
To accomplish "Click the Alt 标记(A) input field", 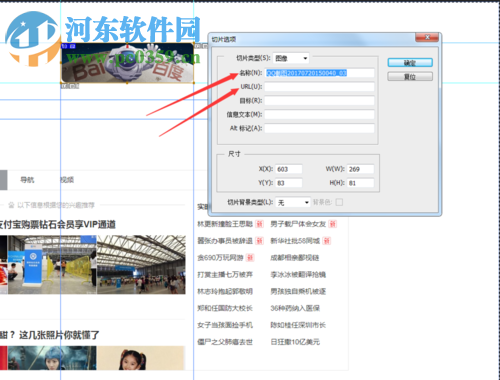I will pos(319,128).
